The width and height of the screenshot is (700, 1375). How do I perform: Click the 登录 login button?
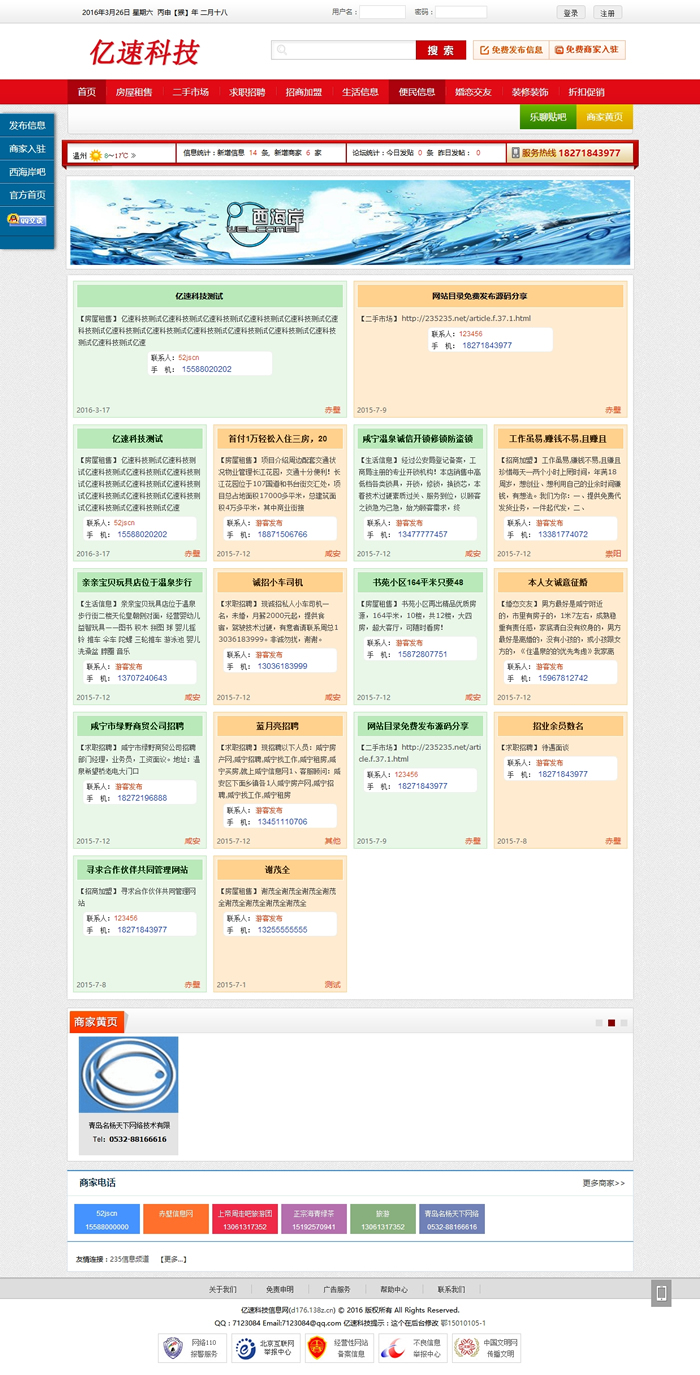tap(570, 13)
